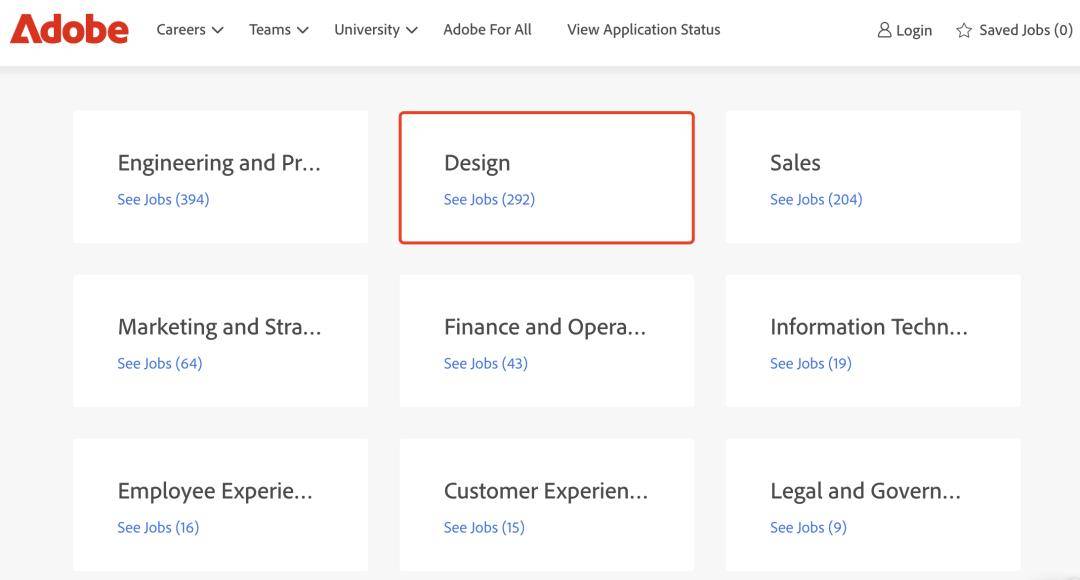The width and height of the screenshot is (1080, 580).
Task: Expand the Teams dropdown chevron
Action: [x=302, y=30]
